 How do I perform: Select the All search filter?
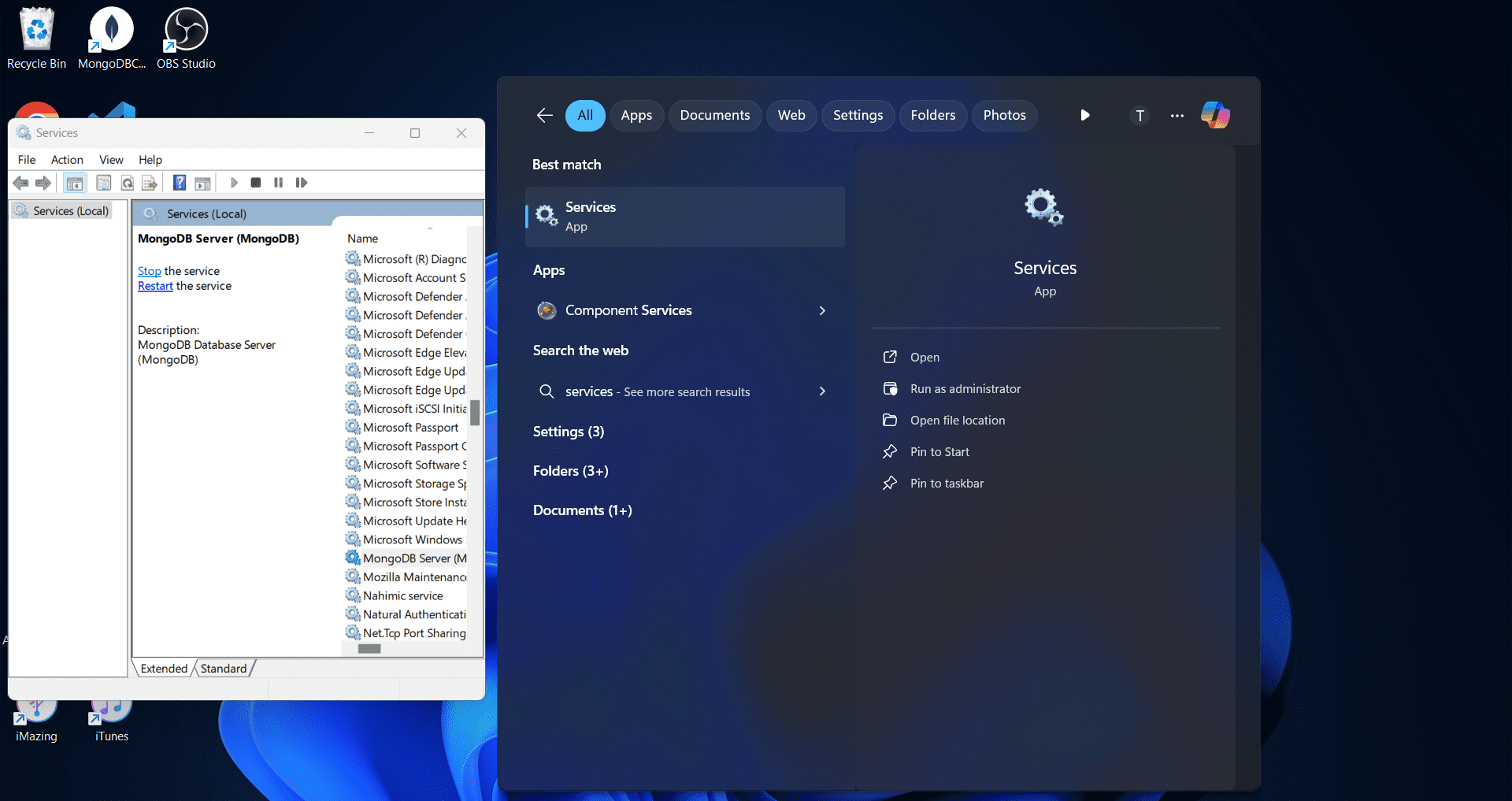(585, 116)
